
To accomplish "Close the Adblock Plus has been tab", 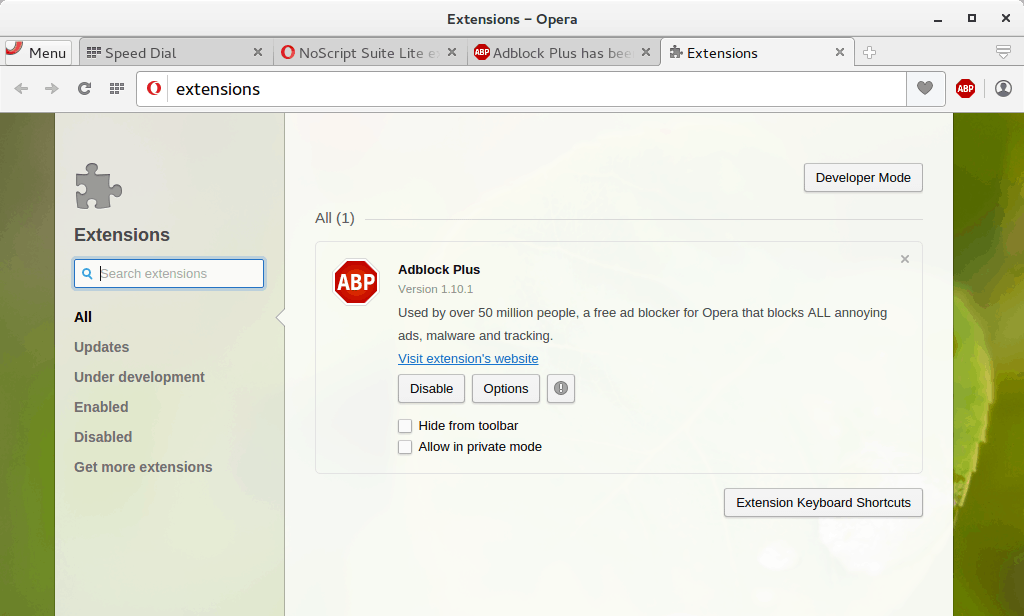I will [646, 52].
